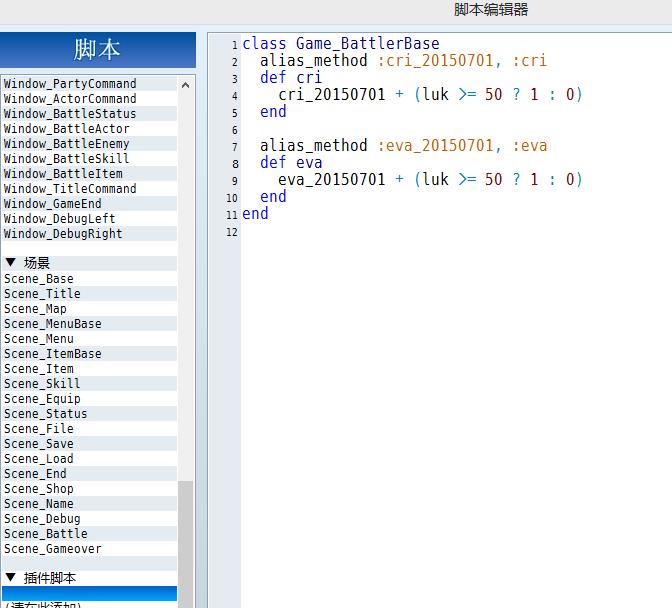Select the 插件脚本 section header

point(89,578)
